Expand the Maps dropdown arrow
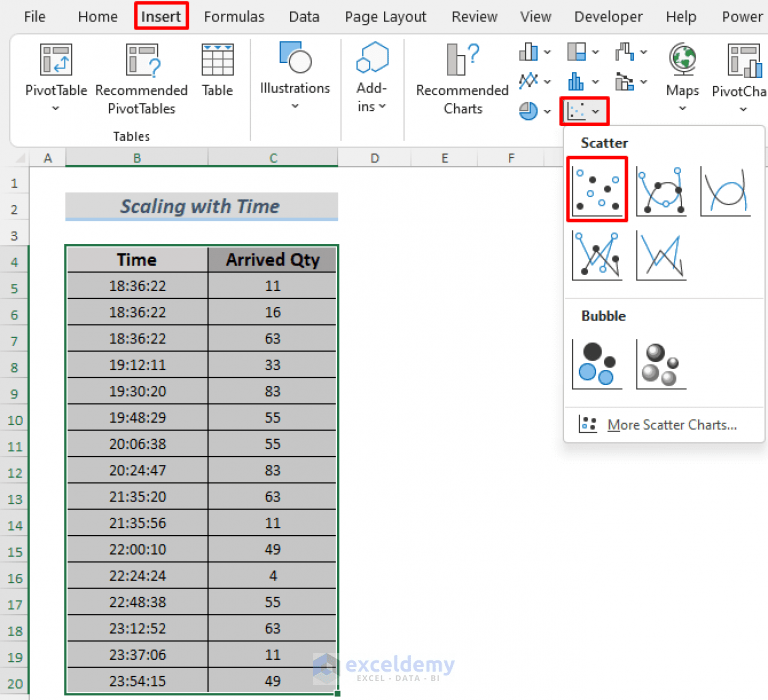This screenshot has height=700, width=768. tap(682, 108)
